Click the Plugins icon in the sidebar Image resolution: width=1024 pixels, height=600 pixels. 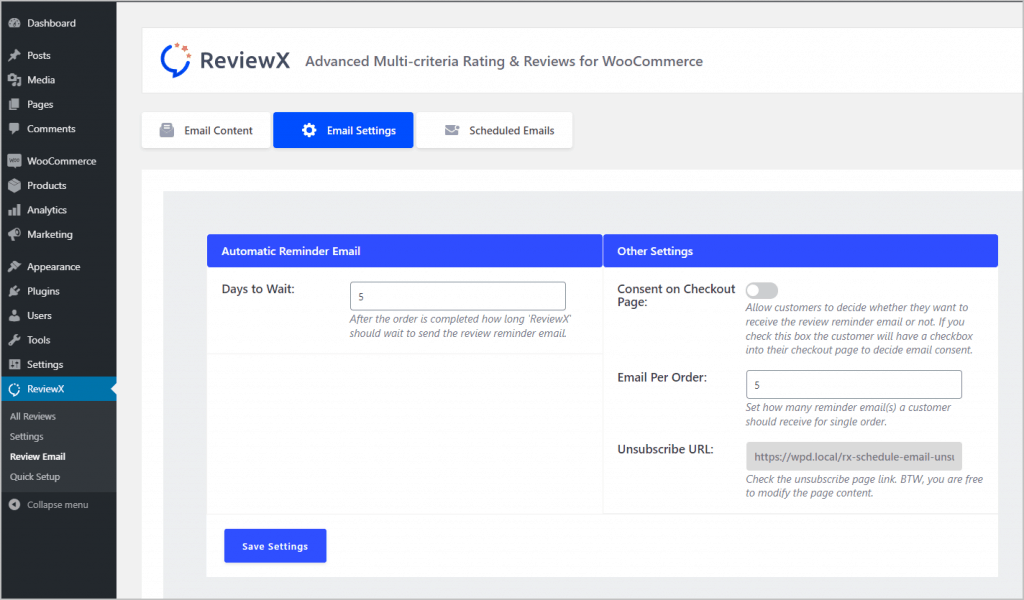tap(16, 290)
